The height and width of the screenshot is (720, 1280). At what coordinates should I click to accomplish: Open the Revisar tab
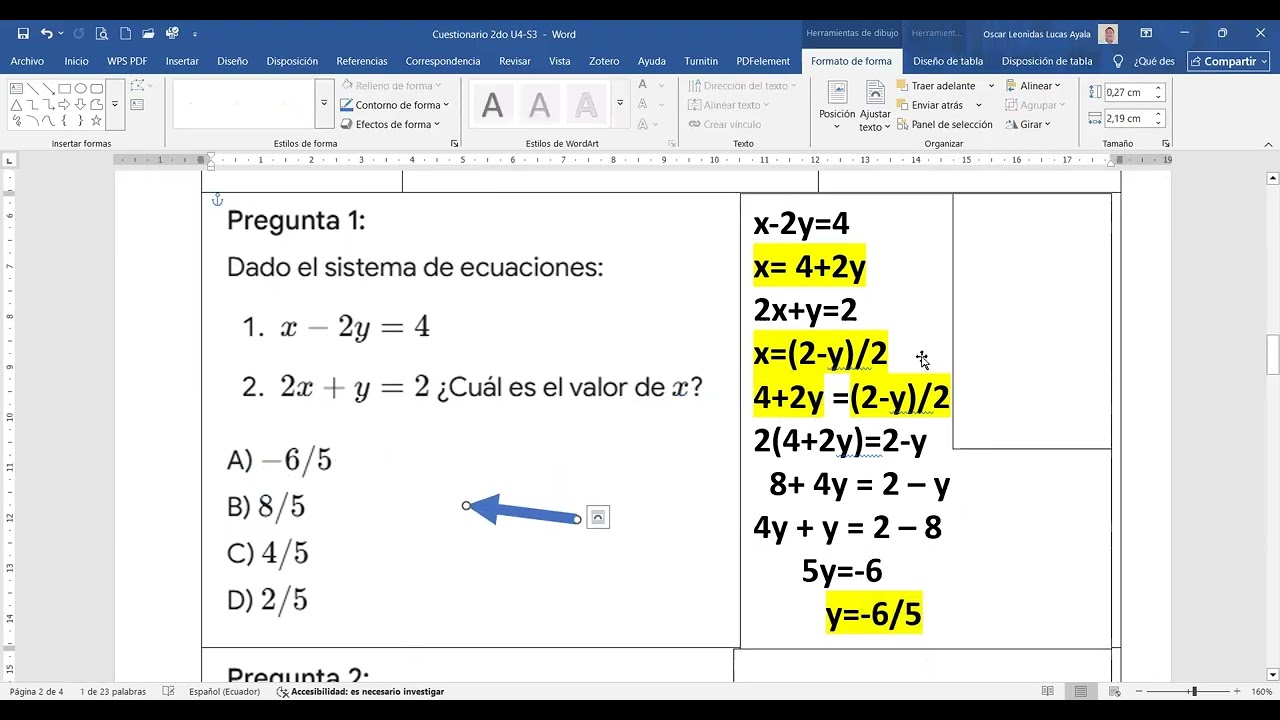tap(515, 61)
